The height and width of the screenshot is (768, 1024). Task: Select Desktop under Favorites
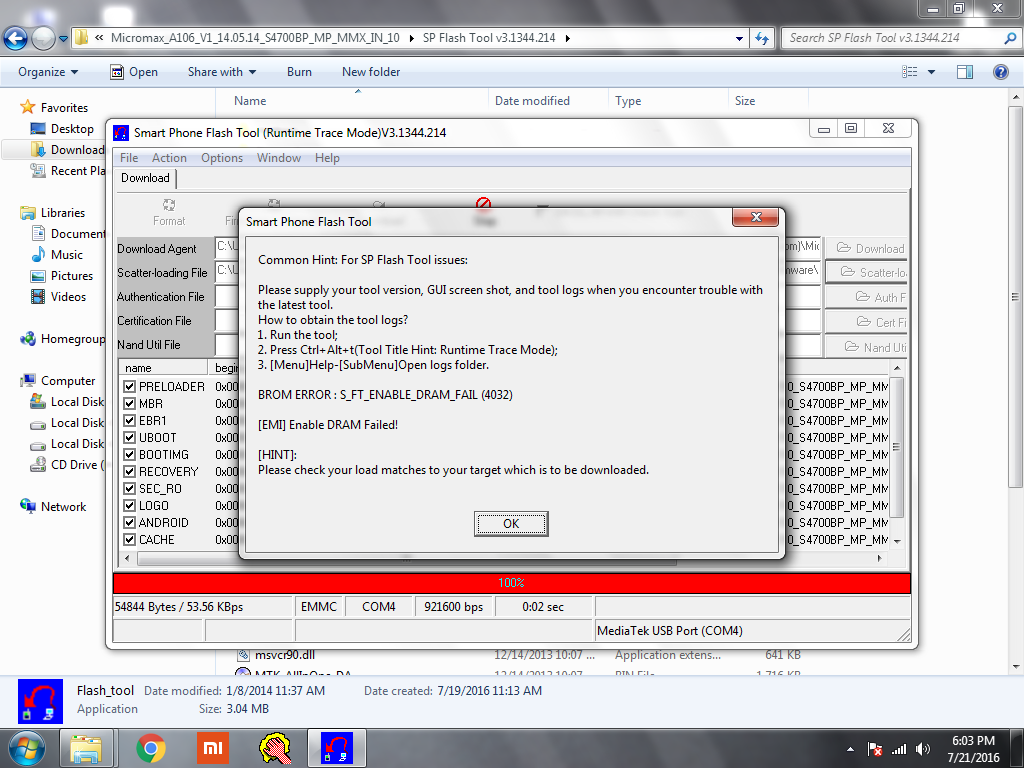(63, 129)
